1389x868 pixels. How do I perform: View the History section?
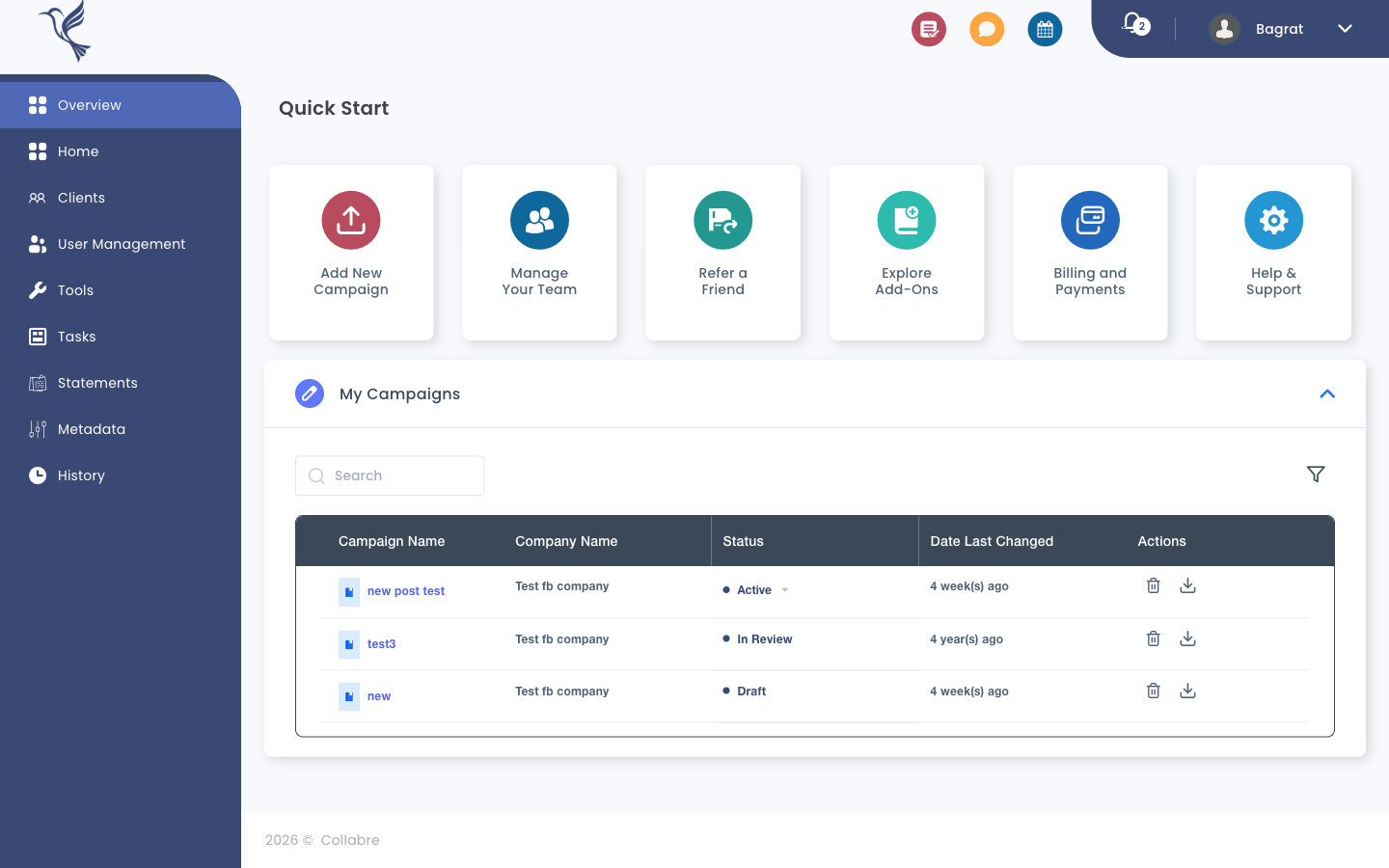(81, 475)
